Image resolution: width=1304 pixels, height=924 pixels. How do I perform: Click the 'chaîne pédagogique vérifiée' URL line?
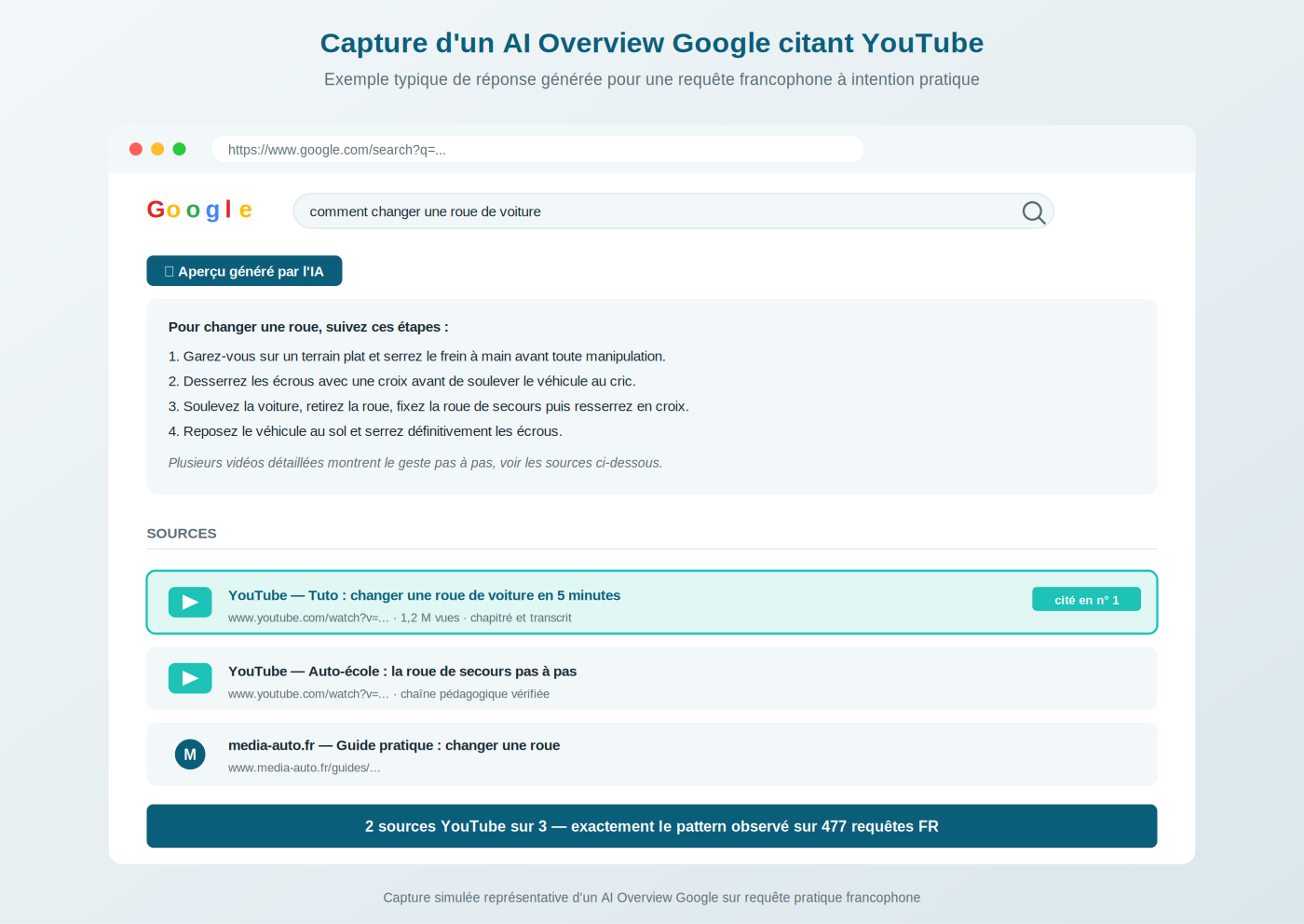coord(388,694)
